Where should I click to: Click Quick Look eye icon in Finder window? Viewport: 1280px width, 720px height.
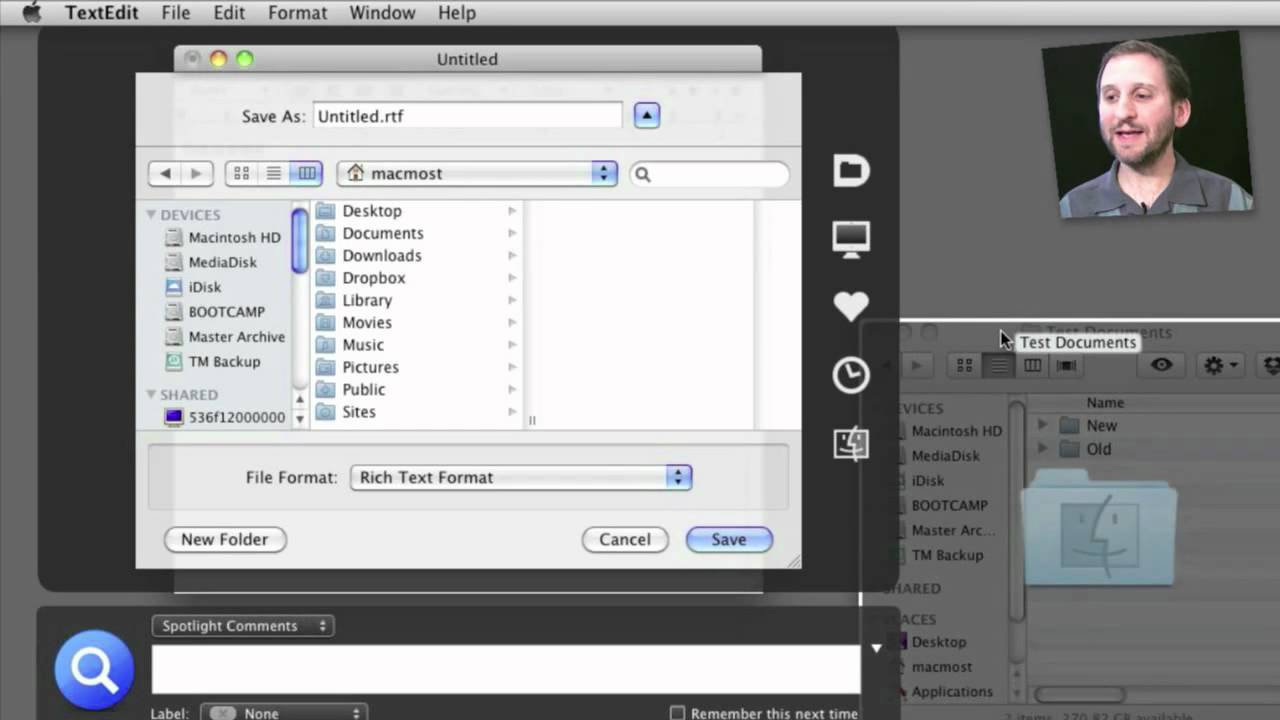pyautogui.click(x=1161, y=365)
